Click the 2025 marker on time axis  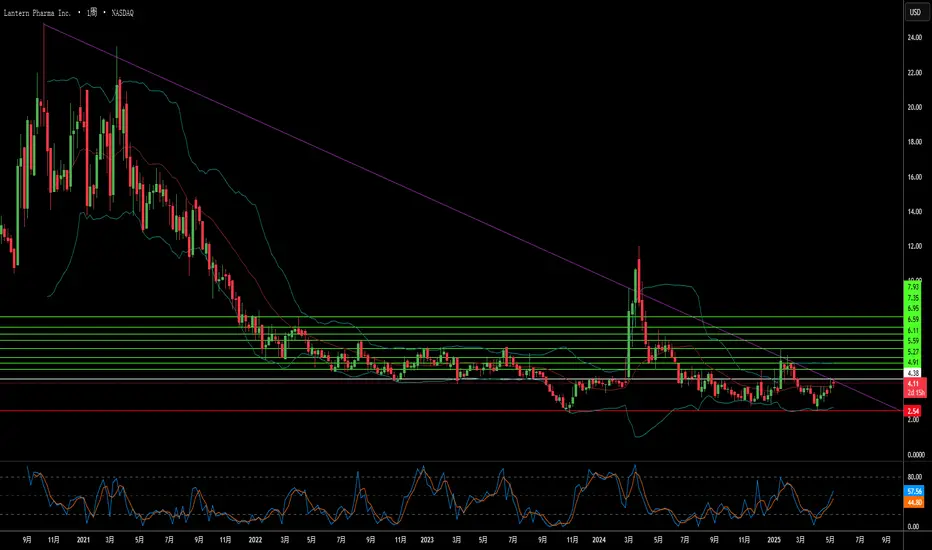(770, 538)
